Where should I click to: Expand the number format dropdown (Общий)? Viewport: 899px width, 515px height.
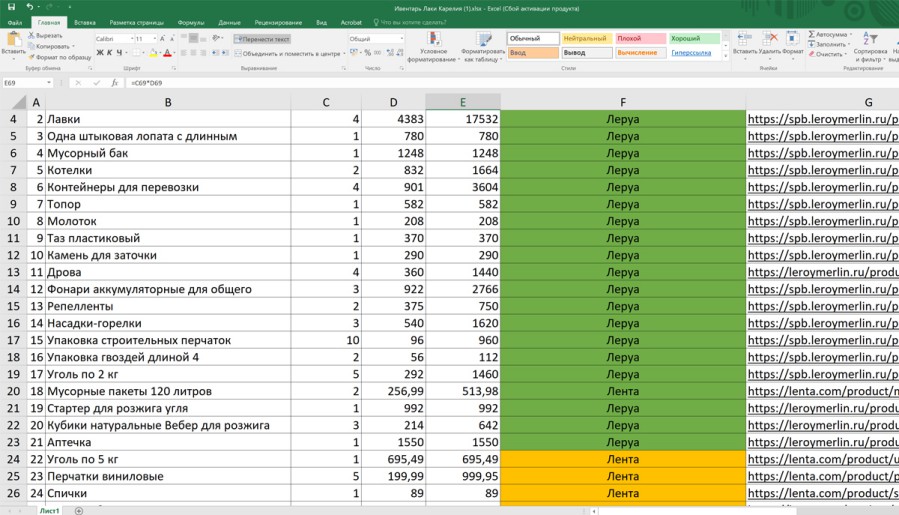(402, 39)
